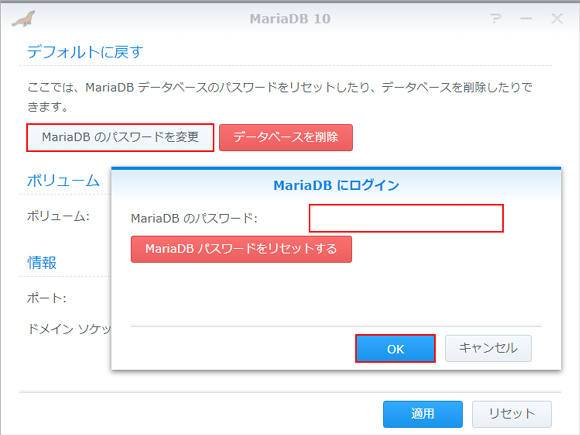Click the blue 適用 button
Viewport: 580px width, 435px height.
[x=423, y=414]
